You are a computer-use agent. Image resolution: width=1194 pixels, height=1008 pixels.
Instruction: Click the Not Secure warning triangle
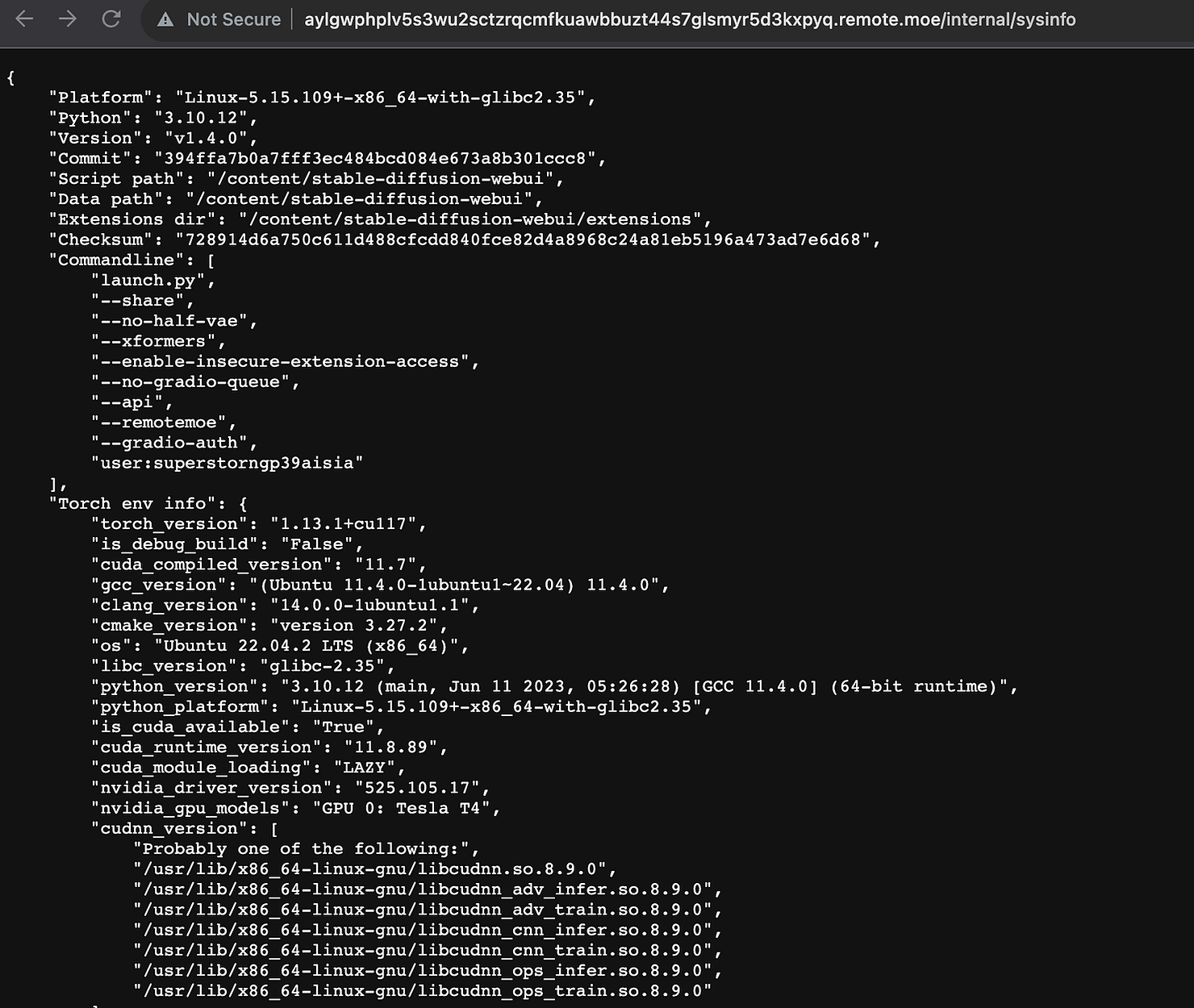[165, 19]
